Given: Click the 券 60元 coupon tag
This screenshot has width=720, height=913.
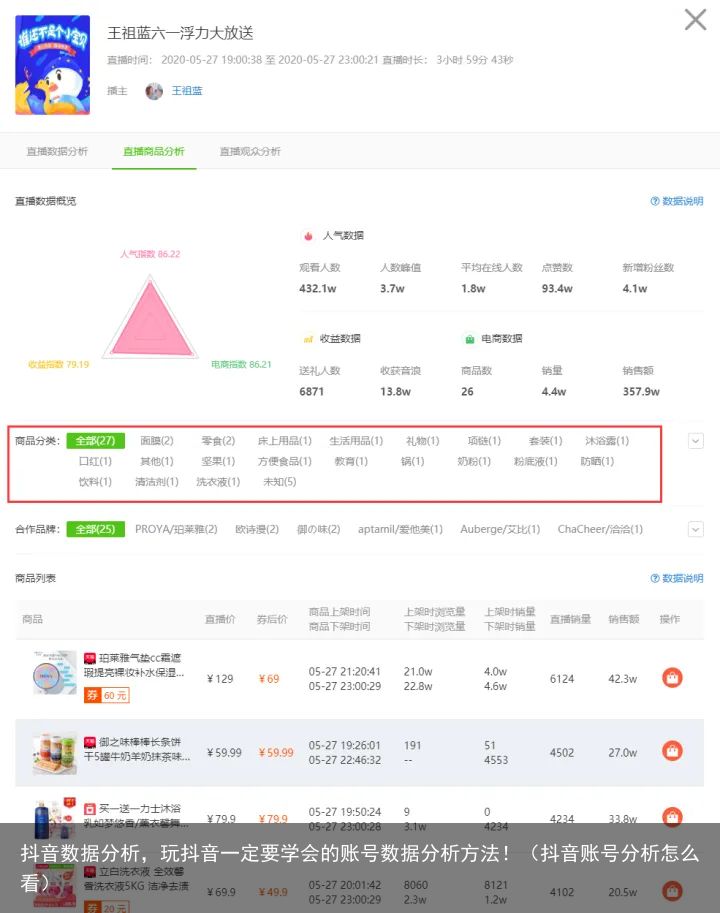Looking at the screenshot, I should coord(107,695).
